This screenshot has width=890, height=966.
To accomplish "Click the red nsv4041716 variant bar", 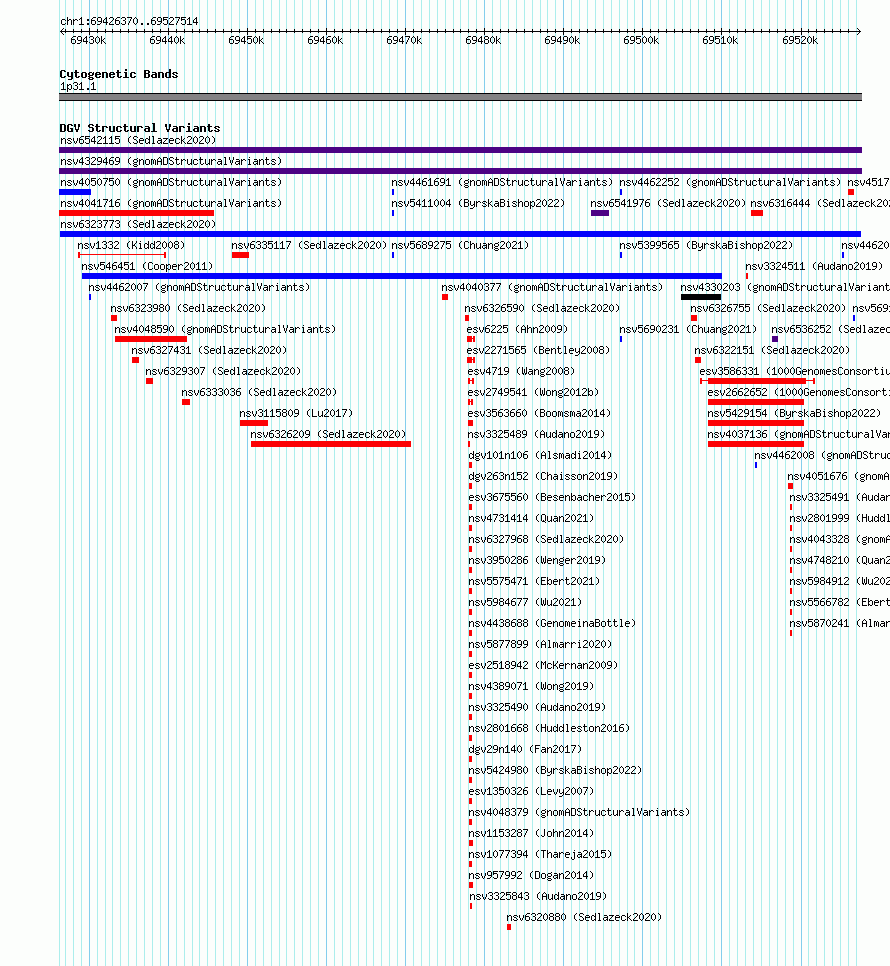I will point(136,213).
